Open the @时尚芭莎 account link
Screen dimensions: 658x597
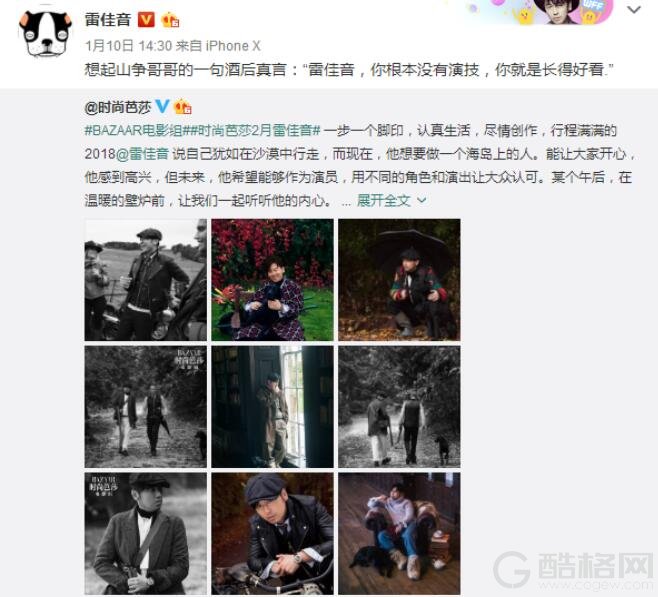(118, 107)
